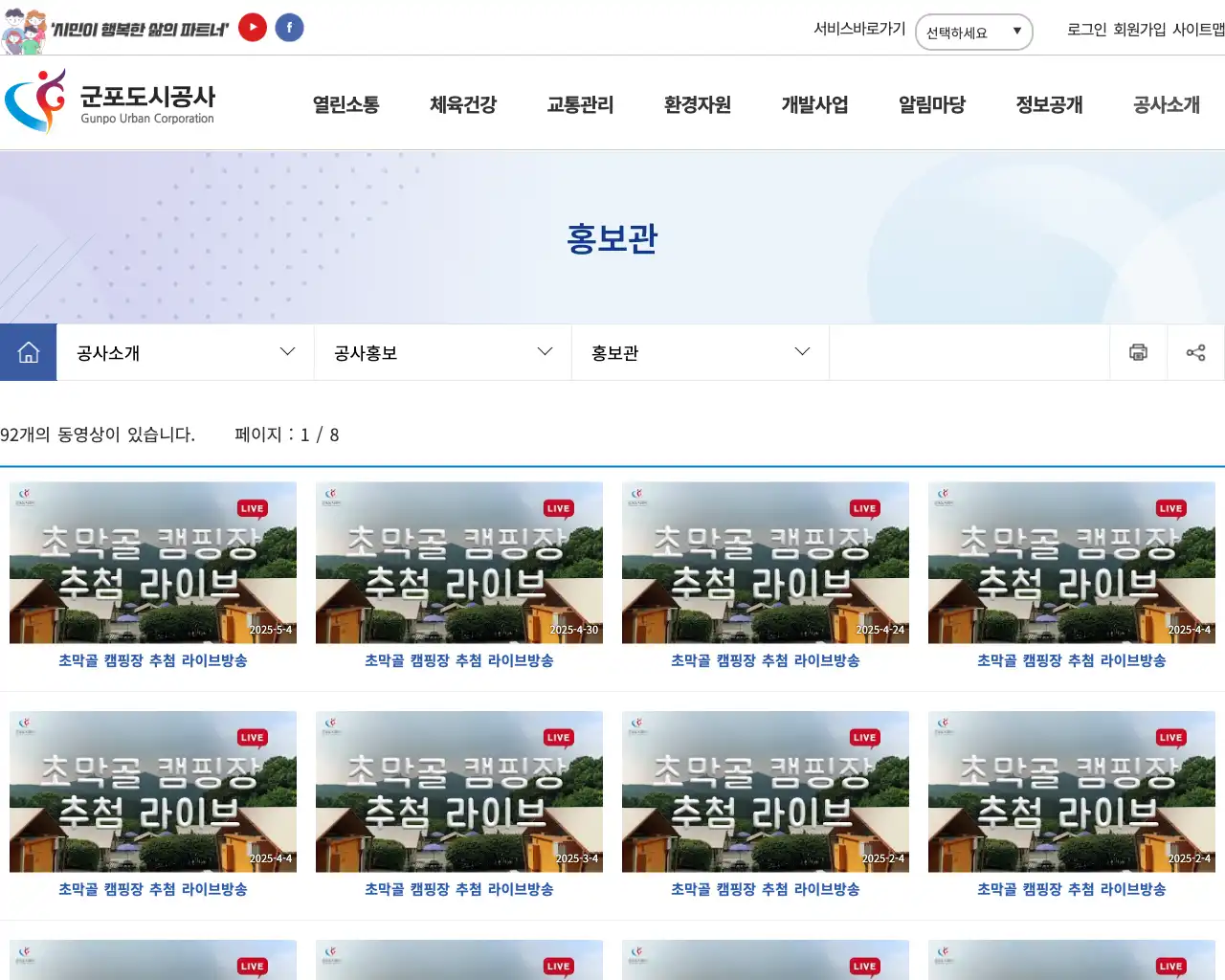Open the 알림마당 menu
Image resolution: width=1225 pixels, height=980 pixels.
(932, 104)
